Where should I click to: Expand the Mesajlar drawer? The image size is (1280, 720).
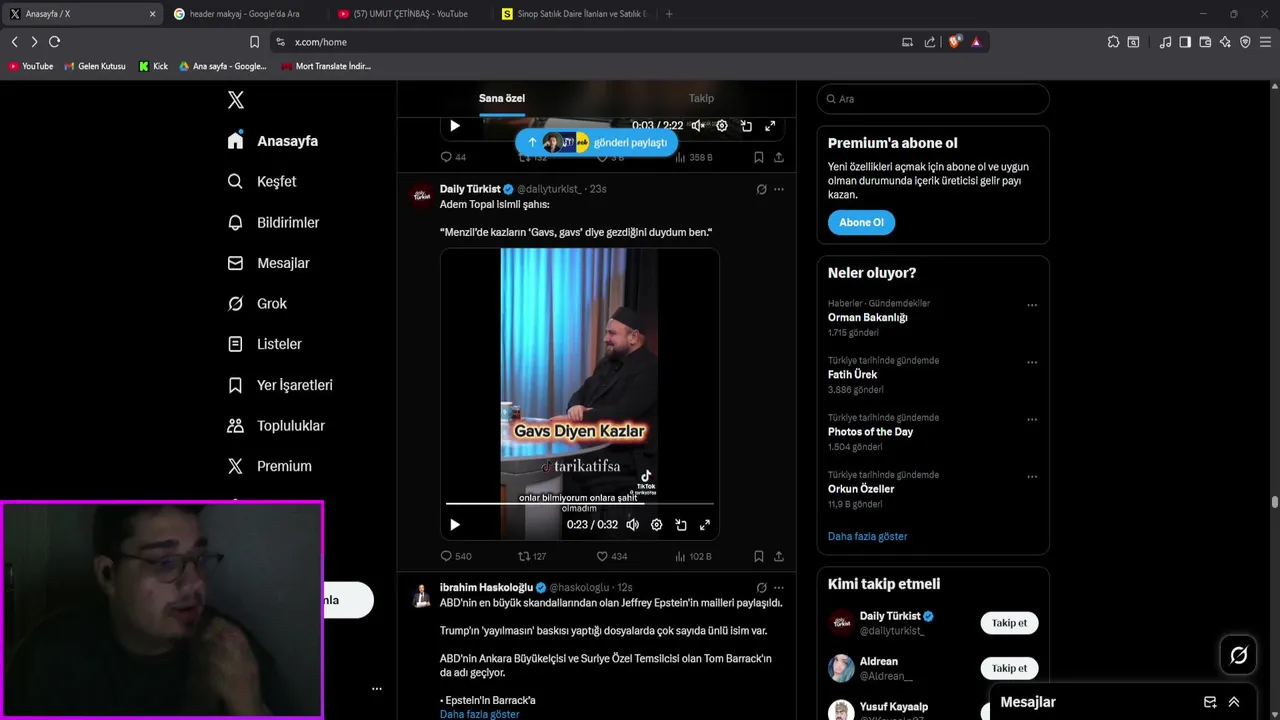coord(1234,702)
